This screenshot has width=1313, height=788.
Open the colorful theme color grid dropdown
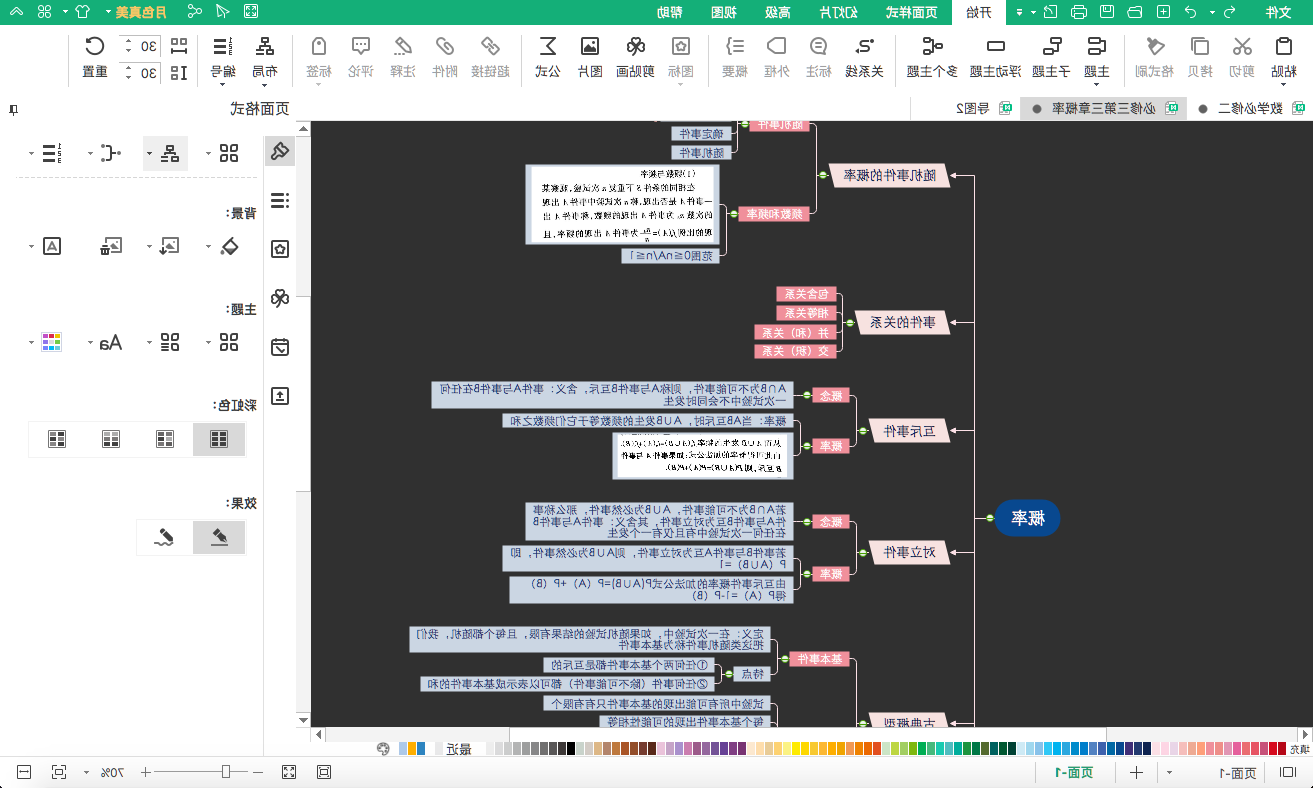pos(45,342)
